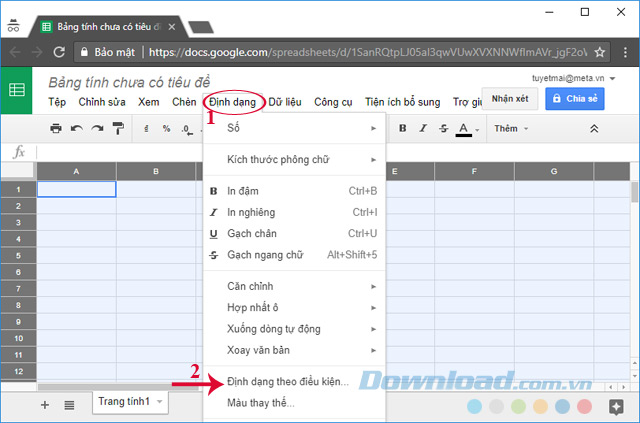The height and width of the screenshot is (423, 640).
Task: Click the print icon in toolbar
Action: pyautogui.click(x=56, y=128)
